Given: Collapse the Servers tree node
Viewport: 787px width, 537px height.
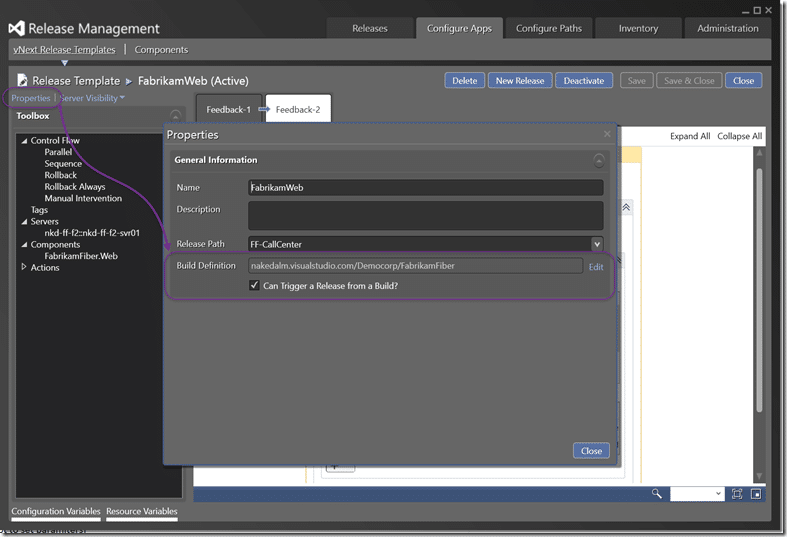Looking at the screenshot, I should click(24, 221).
